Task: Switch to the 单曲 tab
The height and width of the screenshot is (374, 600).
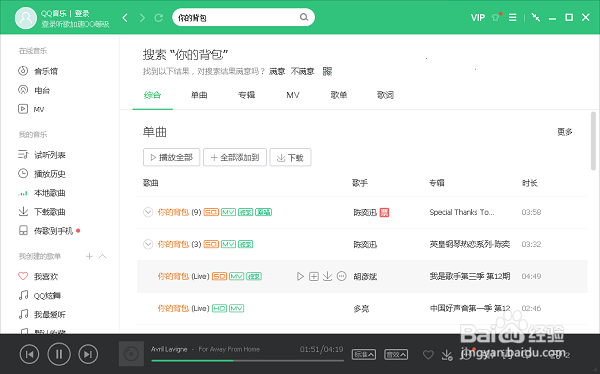Action: pos(199,95)
